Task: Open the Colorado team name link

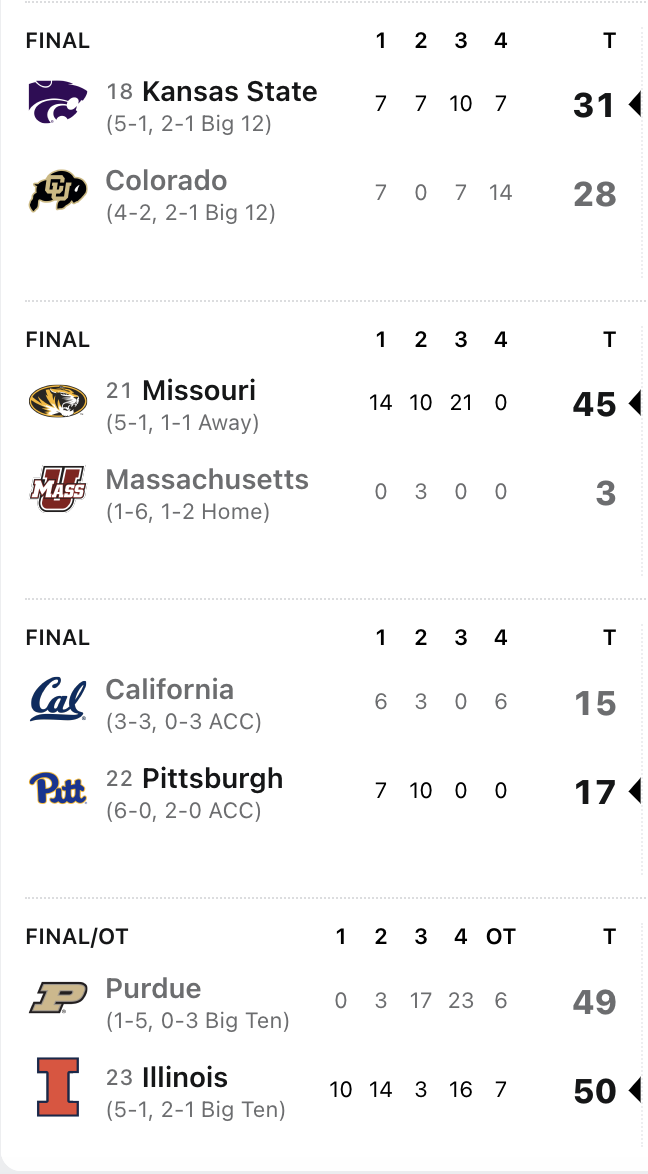Action: [x=166, y=181]
